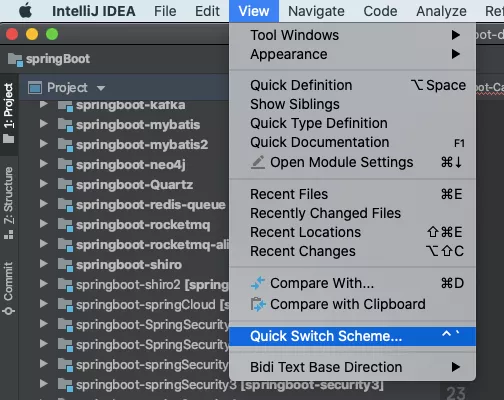Select springboot-mybatis2 in project tree
This screenshot has height=400, width=504.
click(142, 145)
